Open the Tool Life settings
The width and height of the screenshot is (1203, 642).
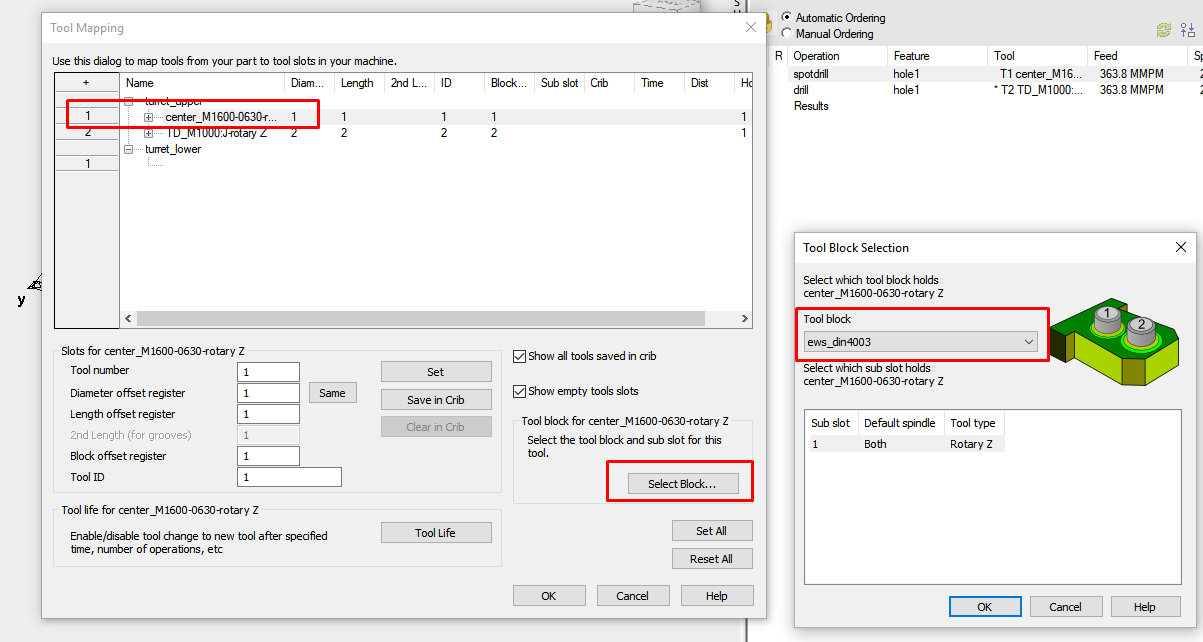(436, 532)
